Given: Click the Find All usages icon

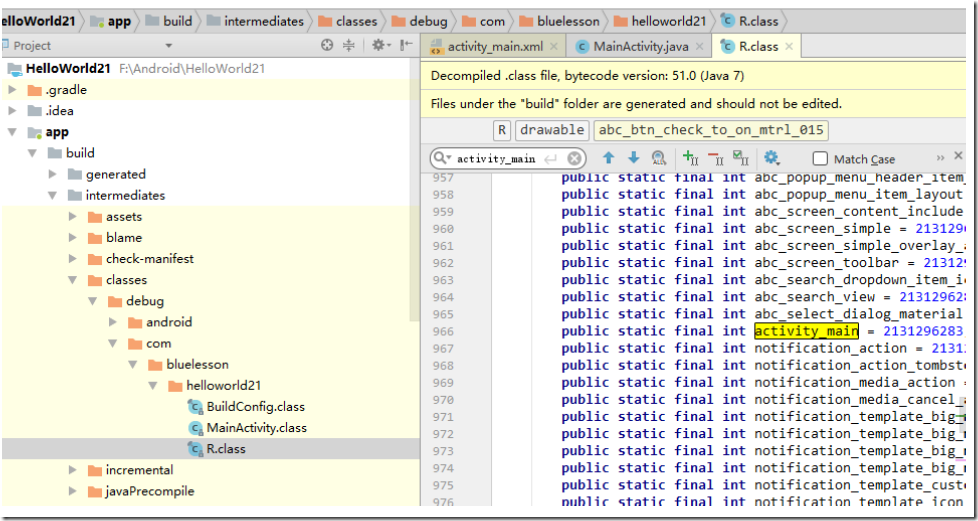Looking at the screenshot, I should (658, 158).
